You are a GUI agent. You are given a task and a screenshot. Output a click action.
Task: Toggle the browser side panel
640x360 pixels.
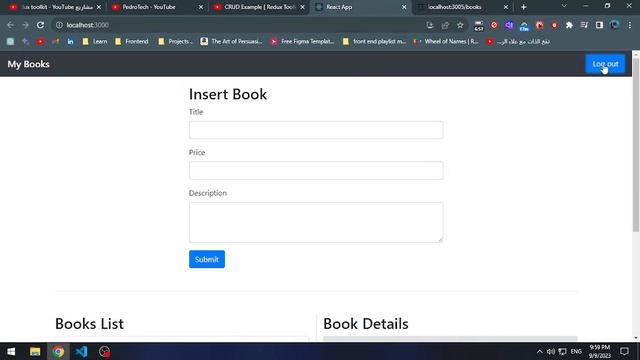[599, 25]
